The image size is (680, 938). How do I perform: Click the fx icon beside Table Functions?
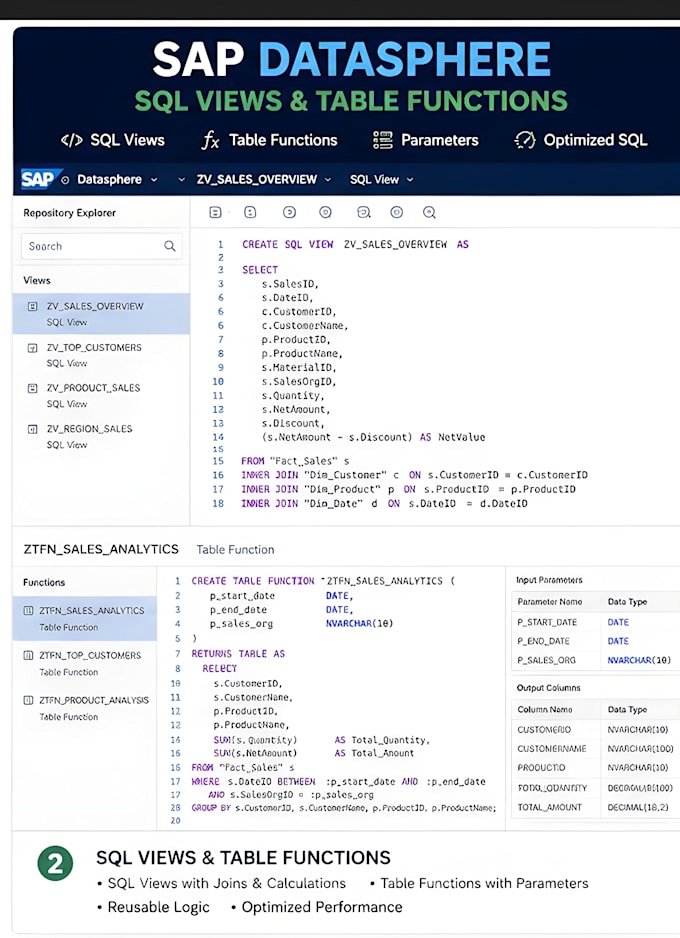pos(211,141)
